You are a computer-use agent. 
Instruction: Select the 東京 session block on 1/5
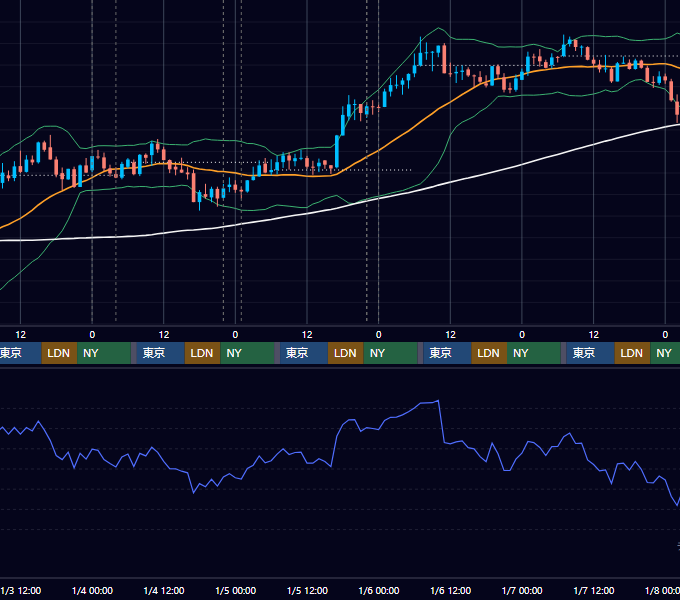pos(304,353)
